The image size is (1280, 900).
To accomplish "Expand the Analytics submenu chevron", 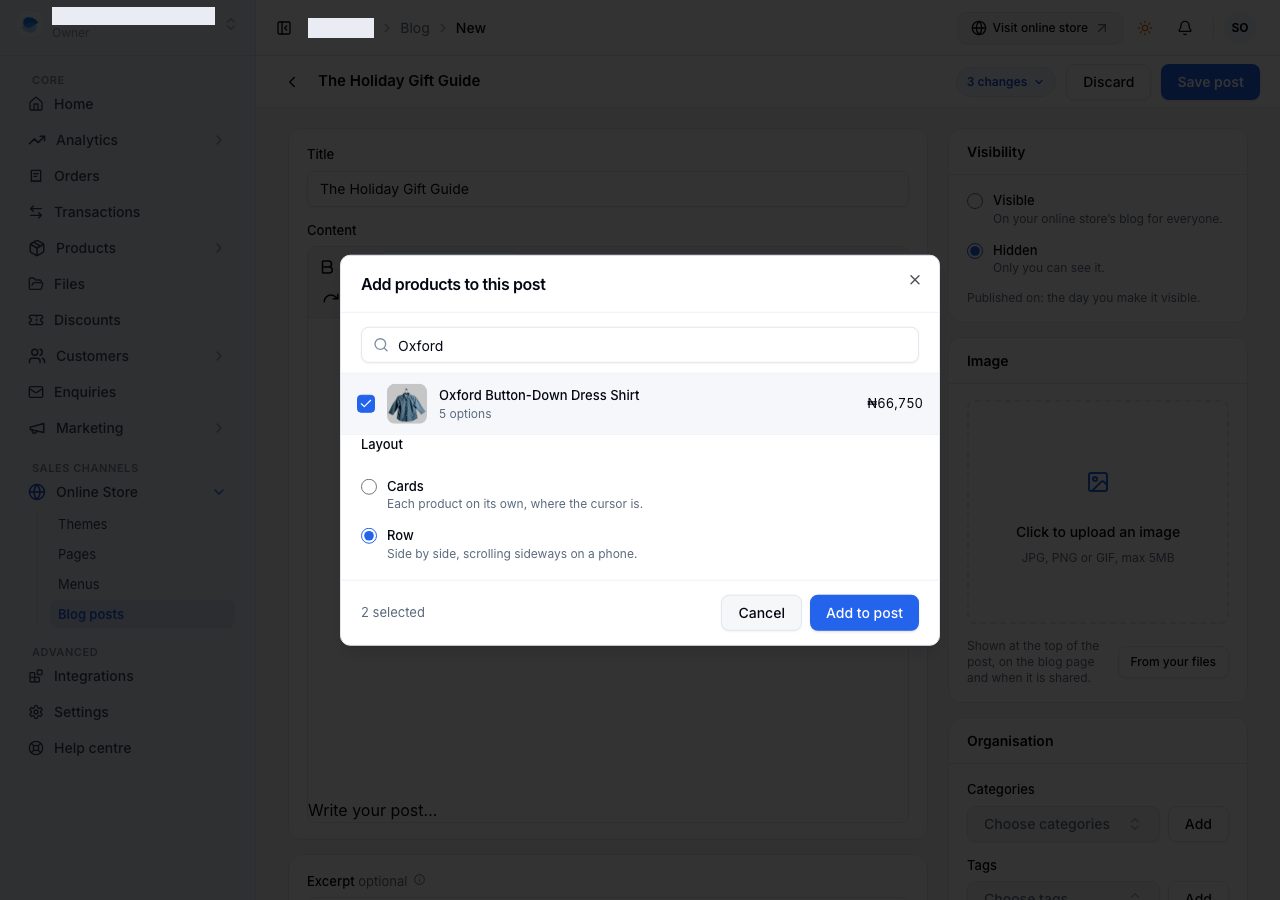I will [219, 140].
